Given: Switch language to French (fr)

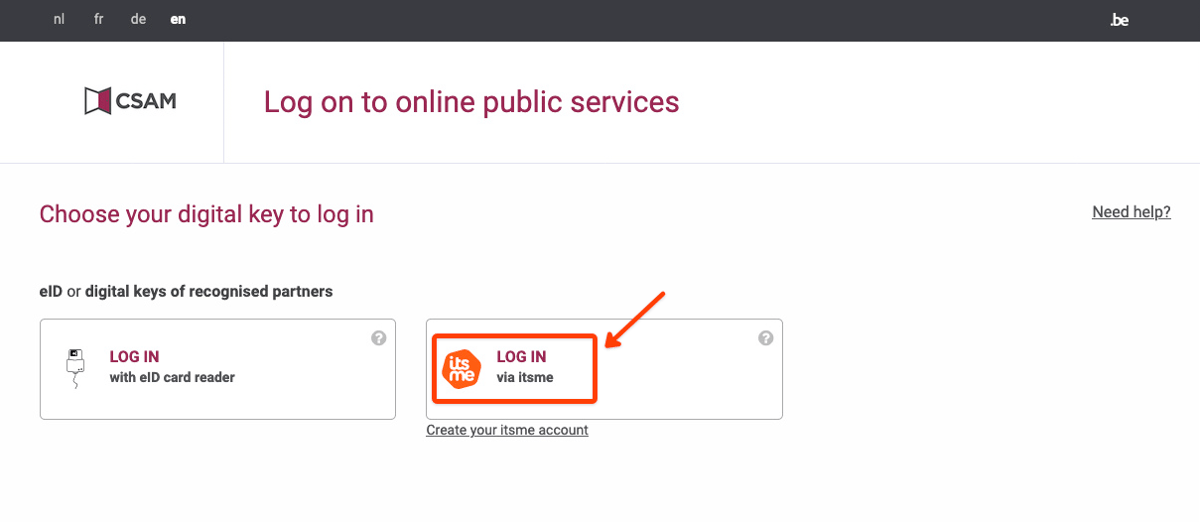Looking at the screenshot, I should (x=98, y=20).
